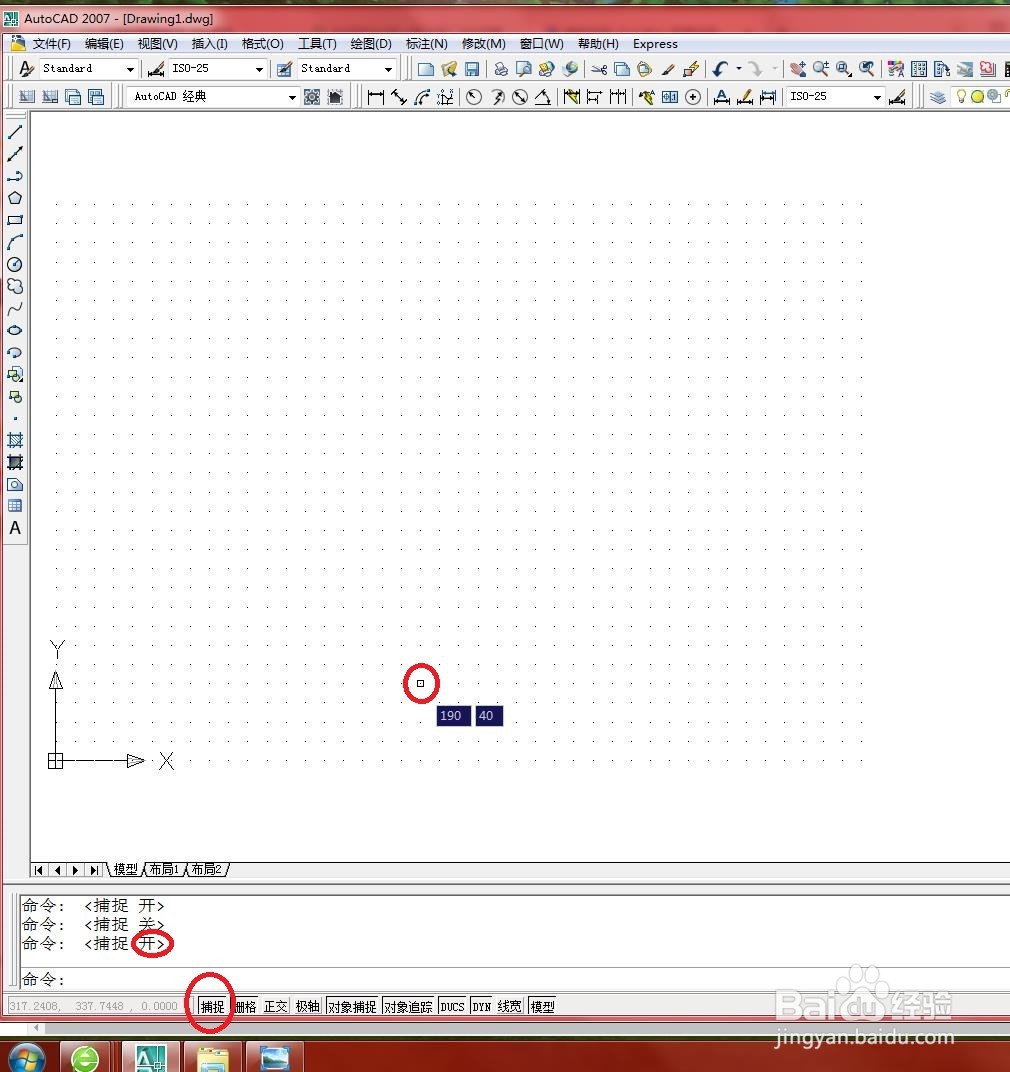Click the Aligned dimension icon
The image size is (1010, 1072).
[399, 97]
